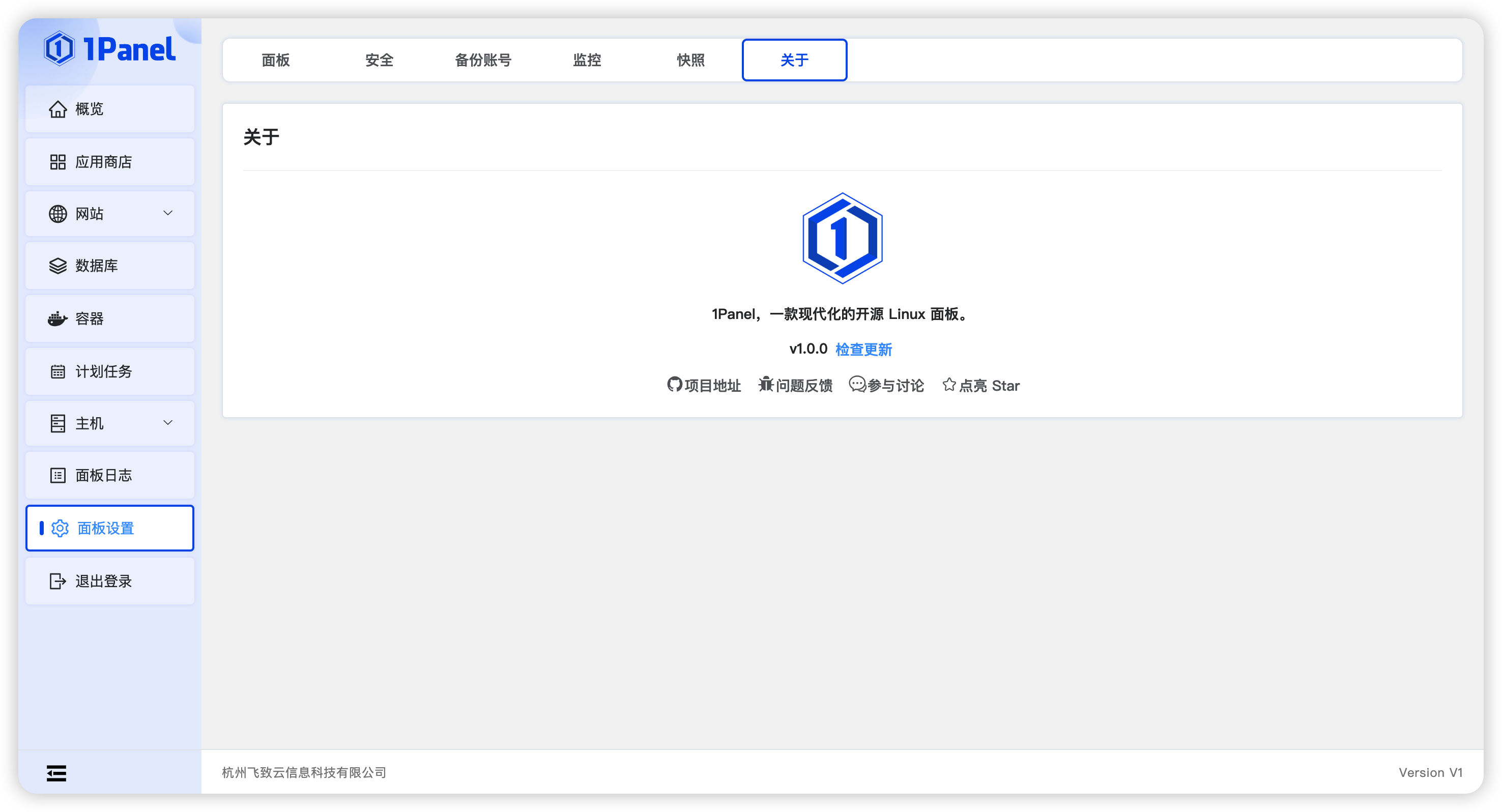Select the 数据库 database icon

click(x=57, y=266)
